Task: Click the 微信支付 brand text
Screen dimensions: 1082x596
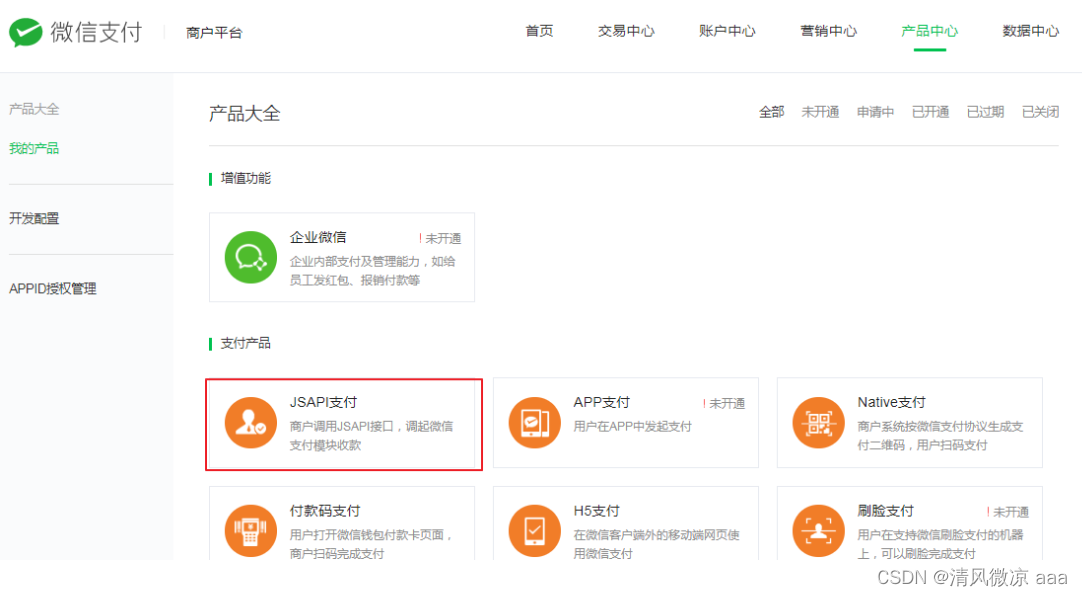Action: (96, 32)
